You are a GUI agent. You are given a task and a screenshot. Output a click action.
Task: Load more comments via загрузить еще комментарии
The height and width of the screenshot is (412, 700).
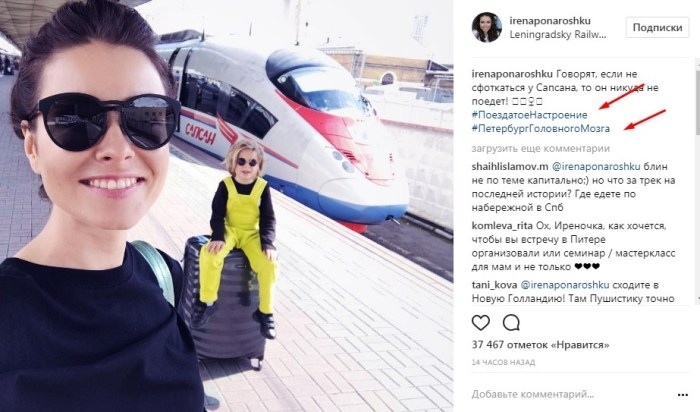click(x=541, y=149)
